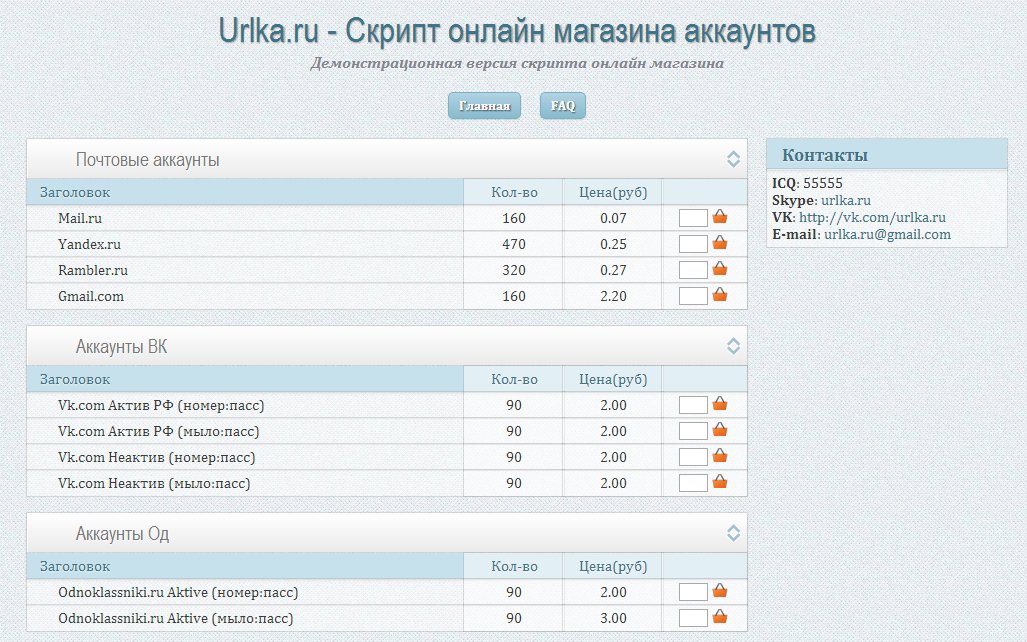Click the urlka.ru@gmail.com email link
Screen dimensions: 1027x642
point(887,235)
